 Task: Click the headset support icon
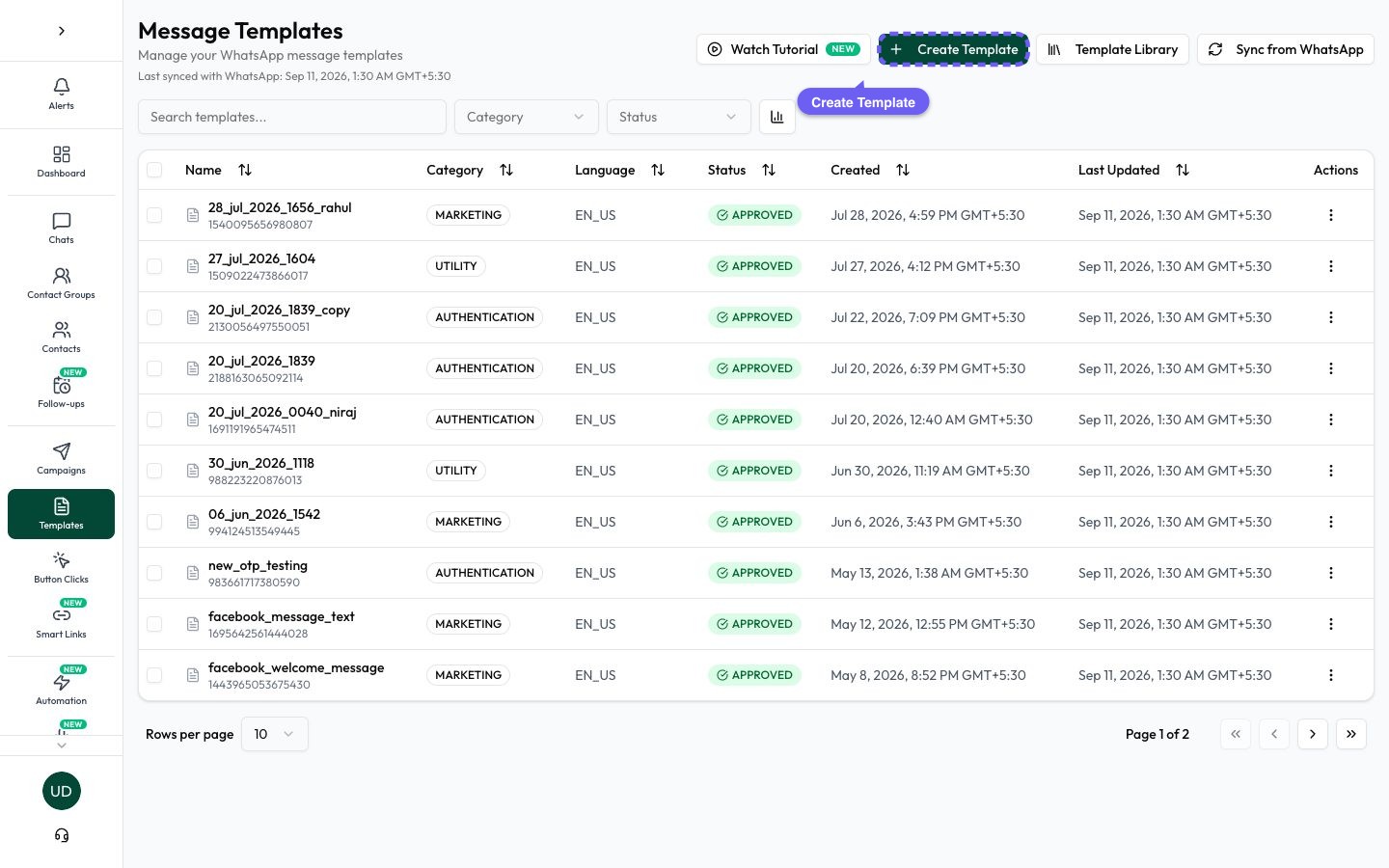62,835
